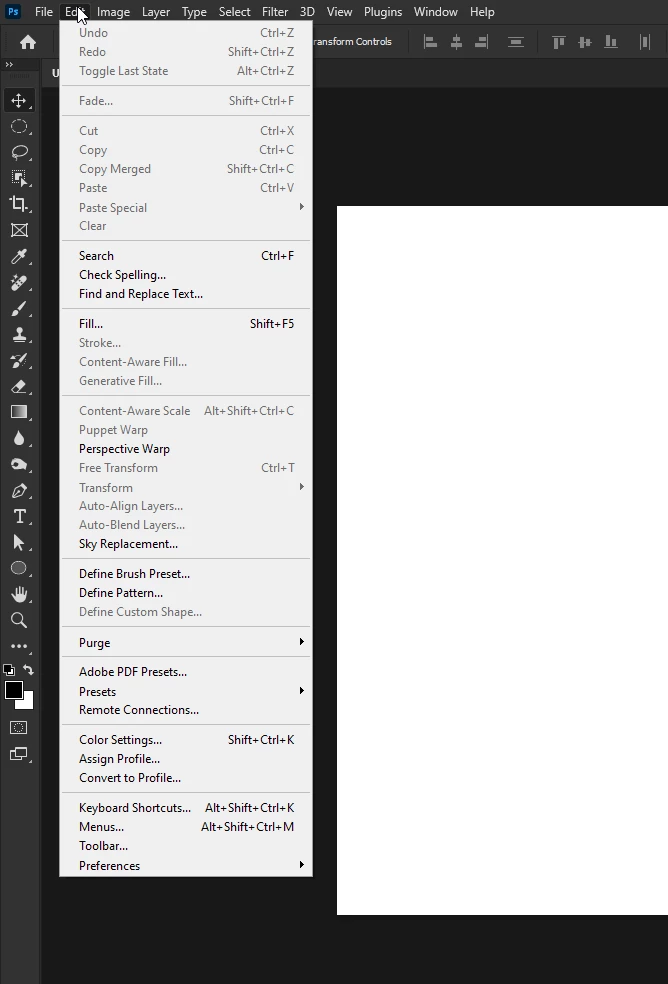Image resolution: width=668 pixels, height=984 pixels.
Task: Select the Sponge tool
Action: (x=19, y=464)
